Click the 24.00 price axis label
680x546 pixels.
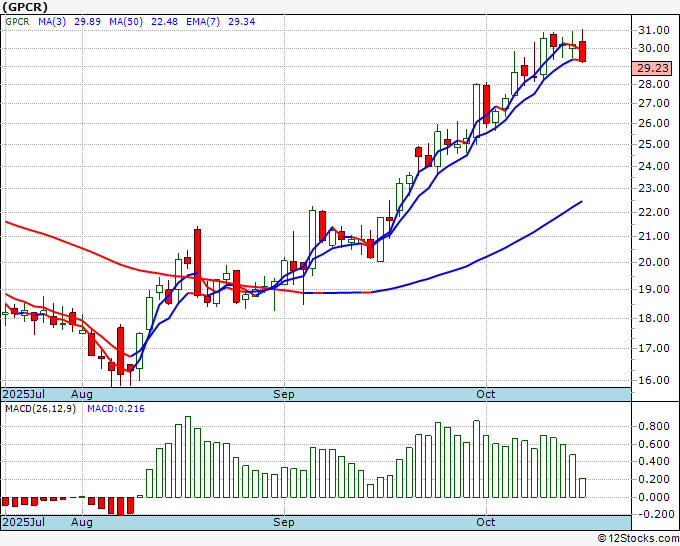coord(654,166)
